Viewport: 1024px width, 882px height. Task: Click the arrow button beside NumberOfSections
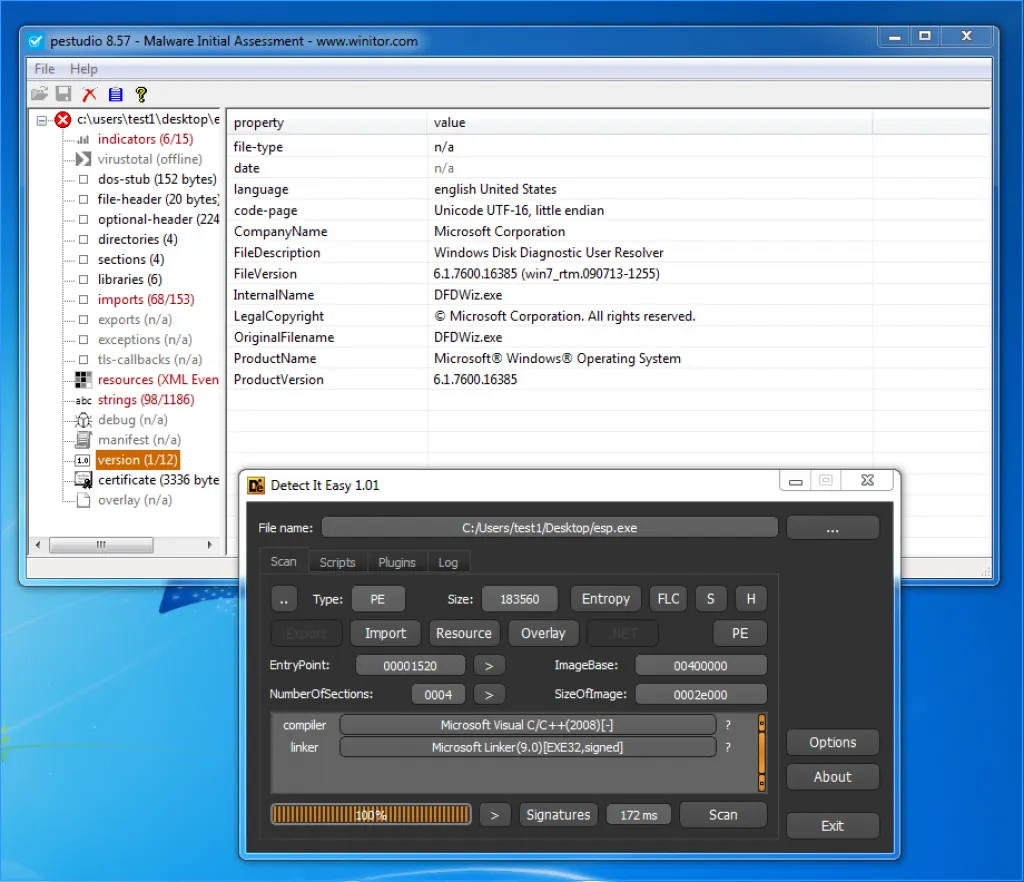click(489, 694)
